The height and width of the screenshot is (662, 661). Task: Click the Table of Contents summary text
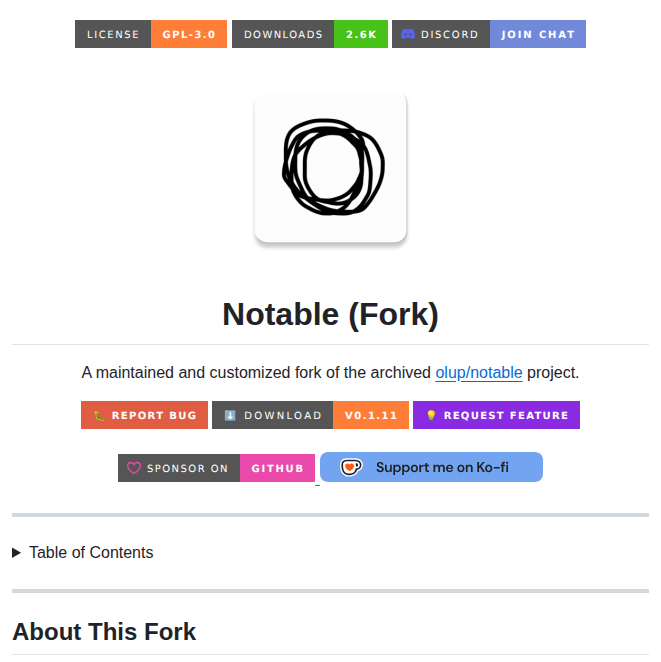pyautogui.click(x=91, y=553)
